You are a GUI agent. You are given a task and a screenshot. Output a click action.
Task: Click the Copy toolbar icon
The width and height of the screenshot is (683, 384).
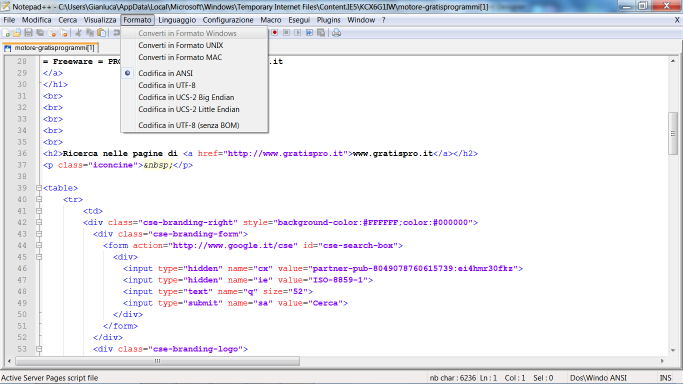tap(90, 33)
